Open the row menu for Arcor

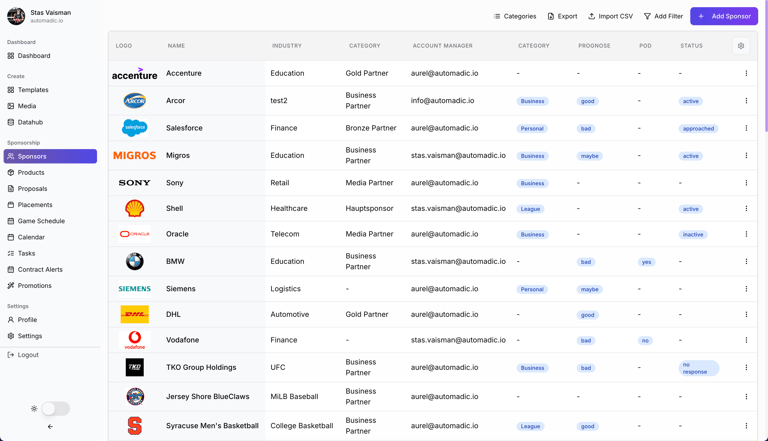point(746,101)
